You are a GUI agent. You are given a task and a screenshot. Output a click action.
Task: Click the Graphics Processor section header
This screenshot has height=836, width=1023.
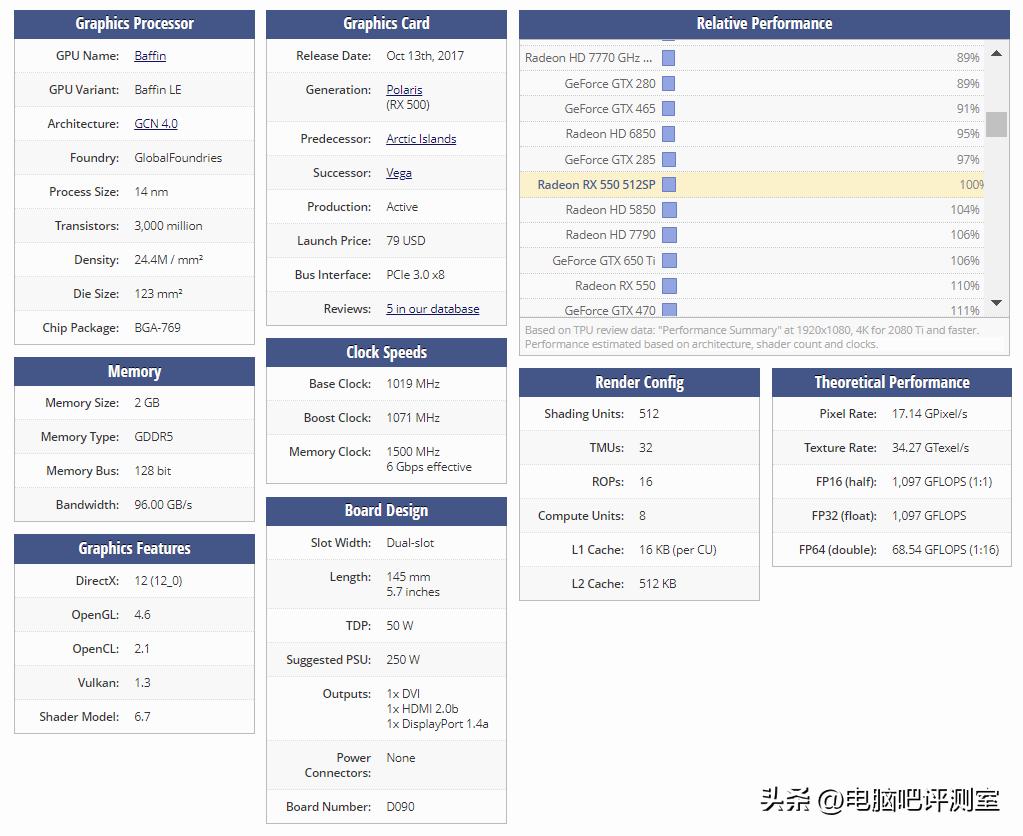pyautogui.click(x=134, y=24)
